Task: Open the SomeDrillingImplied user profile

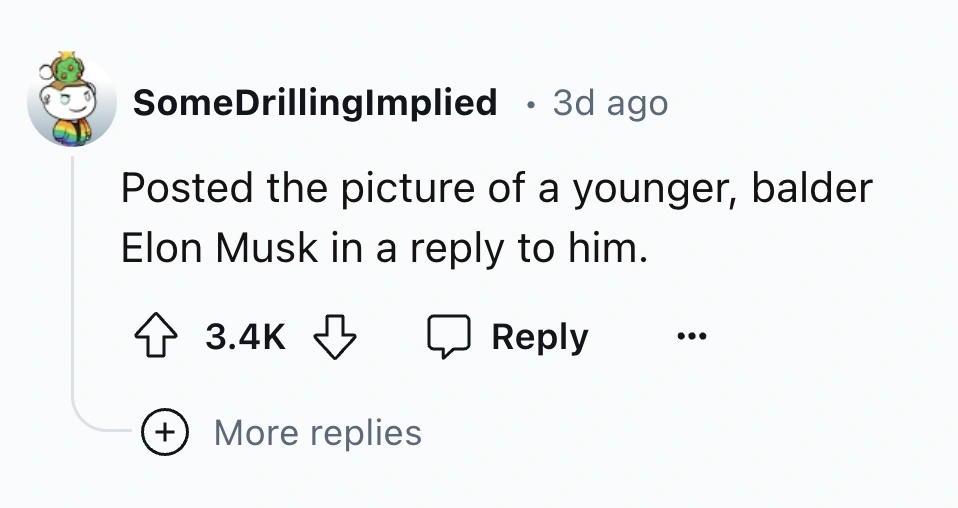Action: 314,102
